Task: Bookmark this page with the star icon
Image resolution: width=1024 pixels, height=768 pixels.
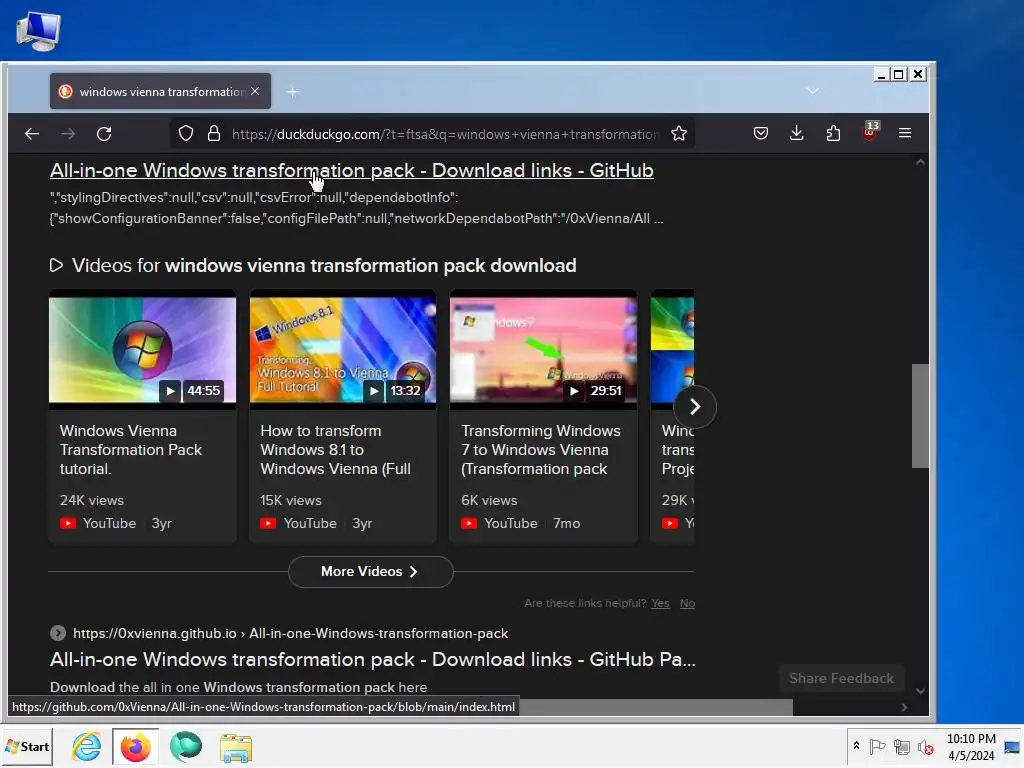Action: [x=679, y=134]
